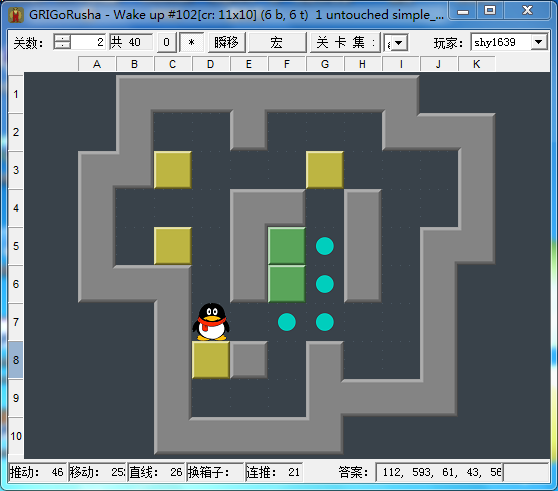This screenshot has width=558, height=491.
Task: Select the yellow box at C3
Action: (173, 170)
